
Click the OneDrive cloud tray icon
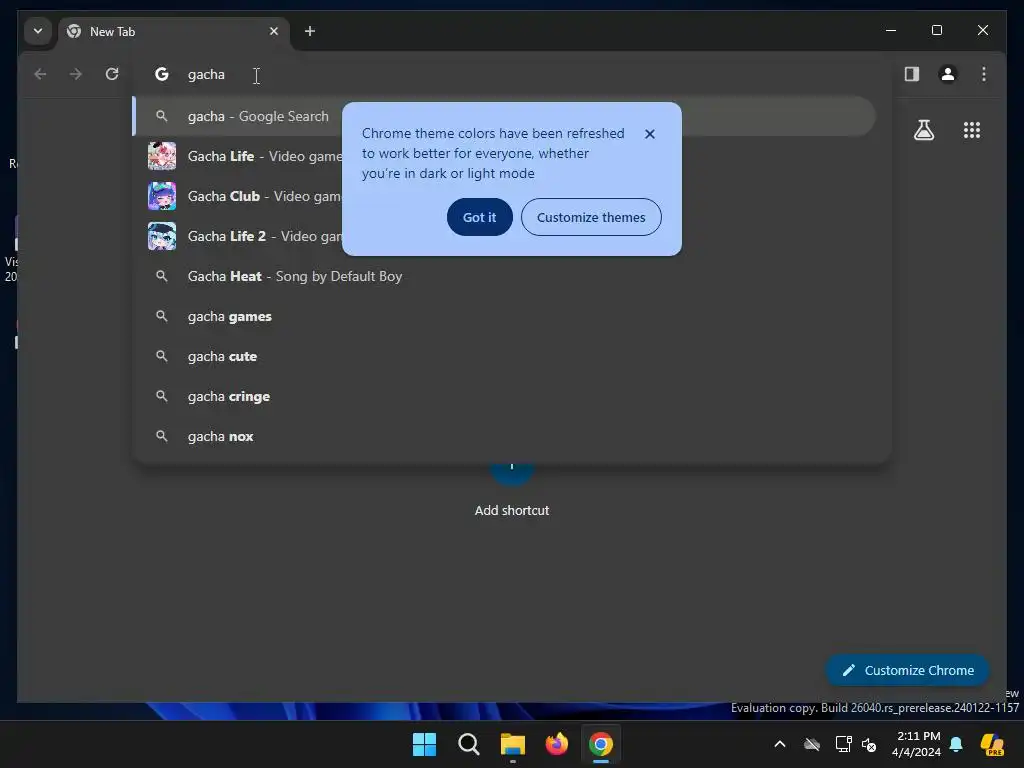click(x=812, y=744)
